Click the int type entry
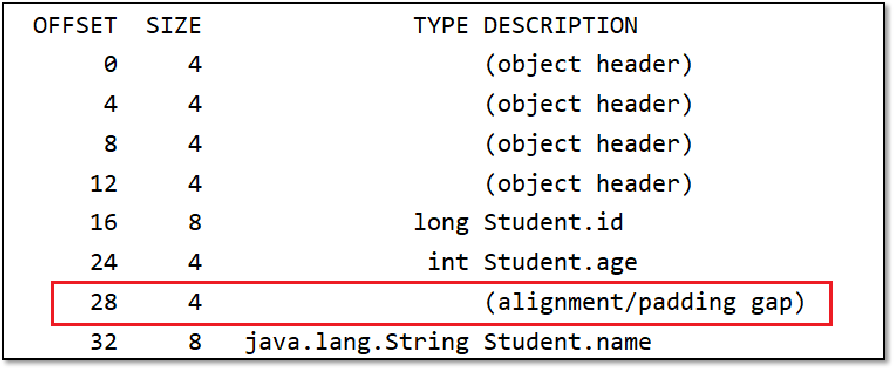This screenshot has height=369, width=894. coord(448,262)
